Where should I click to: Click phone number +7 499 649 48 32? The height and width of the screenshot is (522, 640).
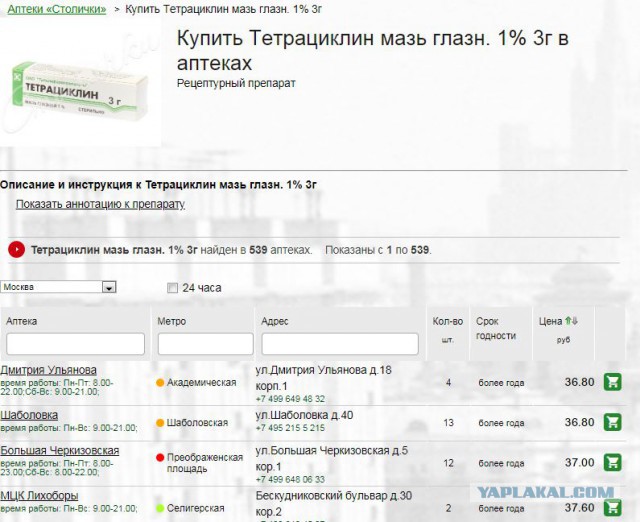coord(290,399)
